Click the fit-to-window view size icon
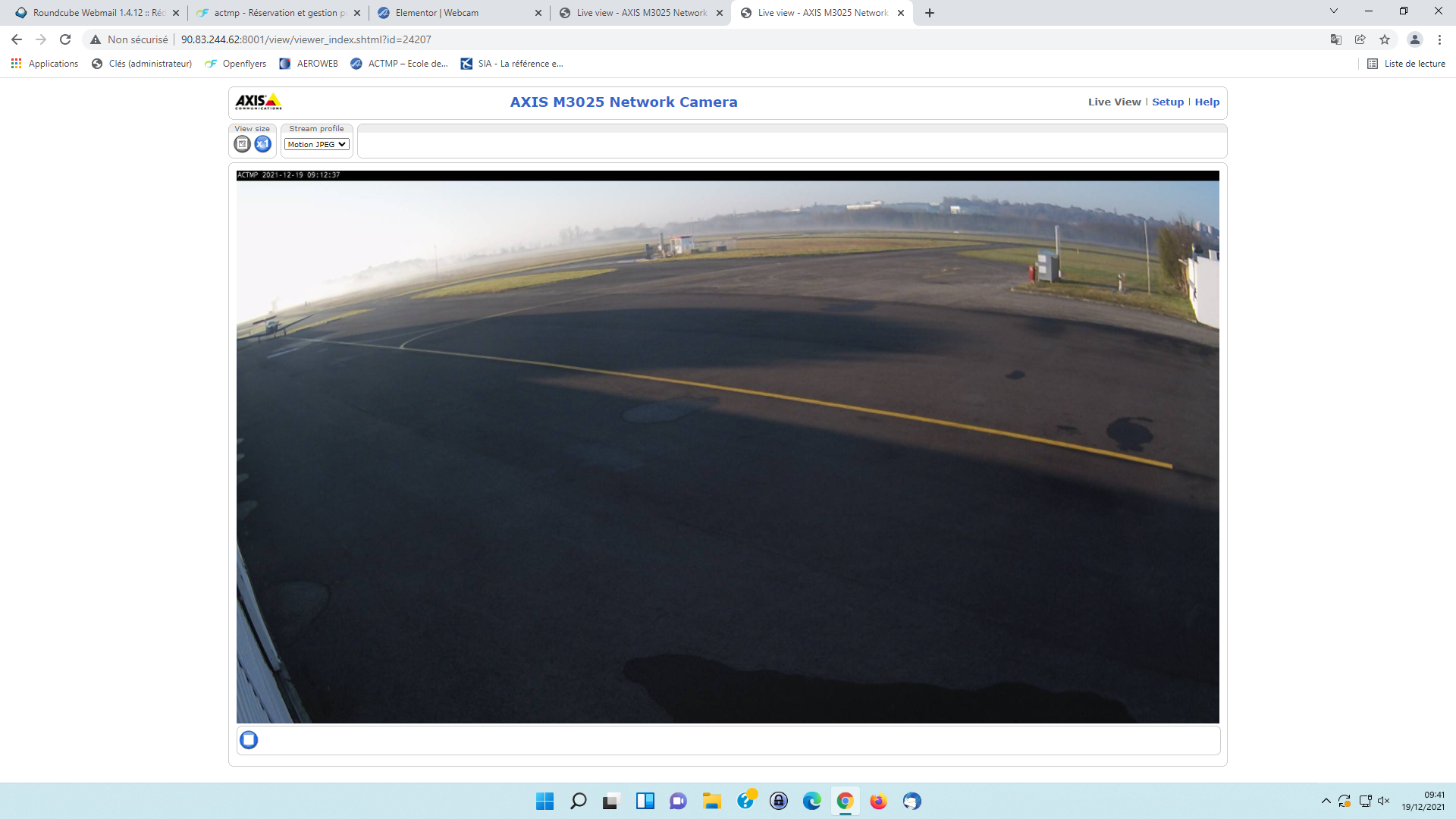This screenshot has height=819, width=1456. pos(243,144)
